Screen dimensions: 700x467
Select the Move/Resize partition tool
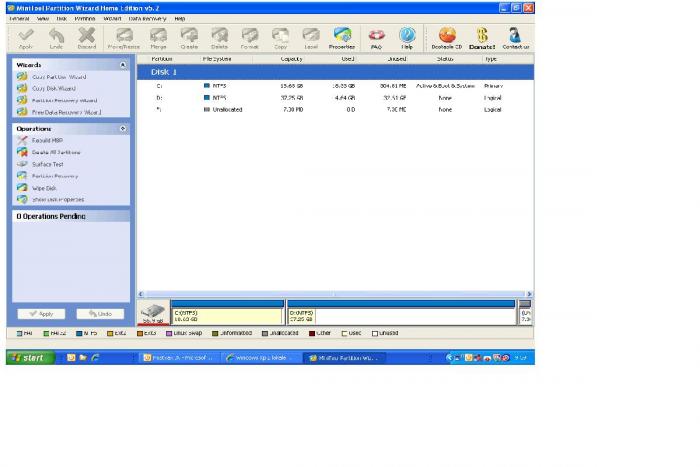124,38
